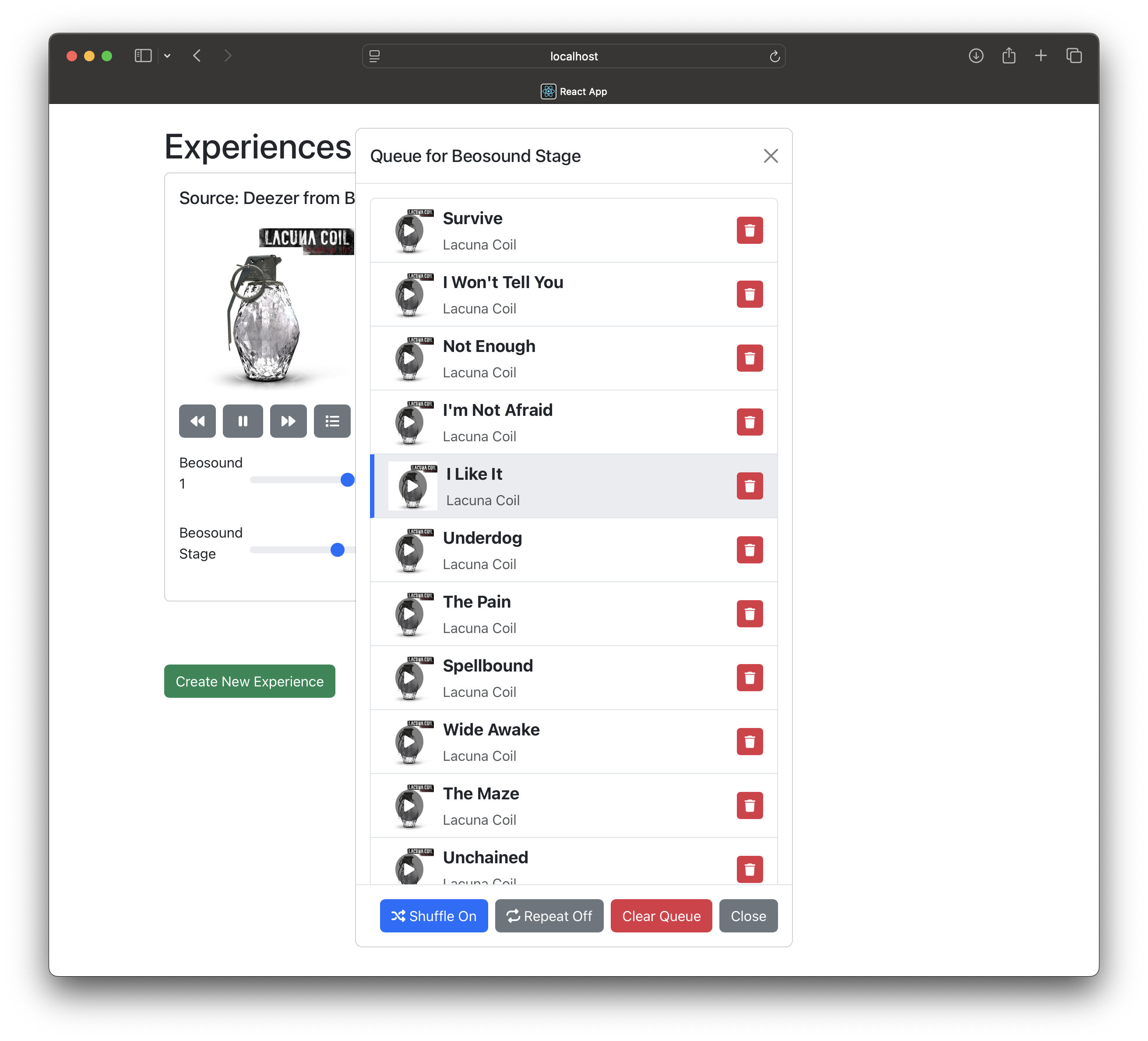The height and width of the screenshot is (1041, 1148).
Task: Reload the page
Action: 775,56
